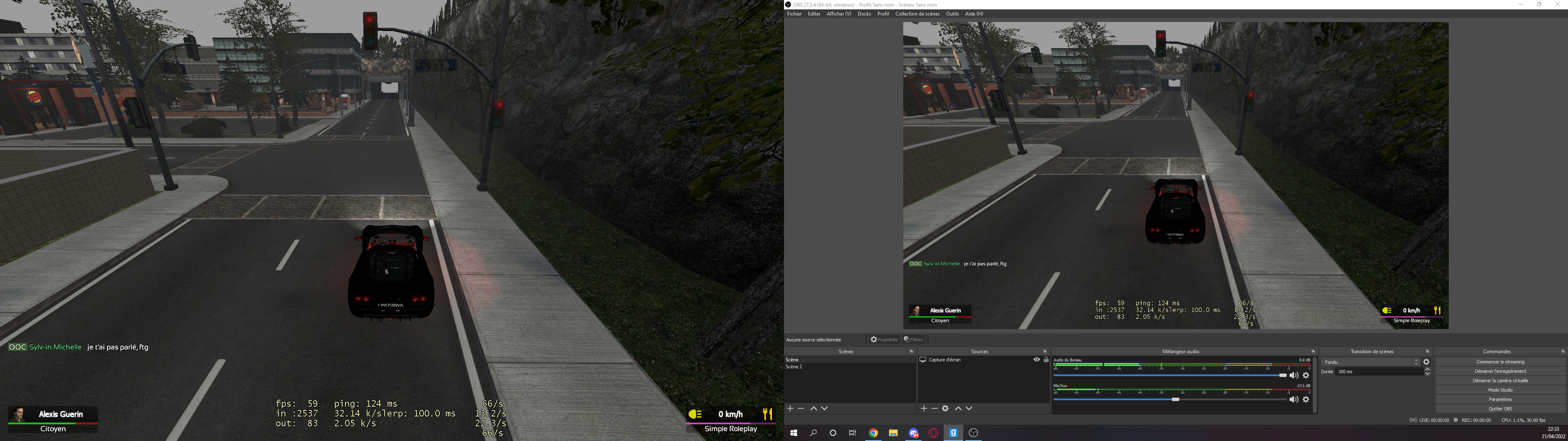Remove the source with the minus icon

pos(934,409)
